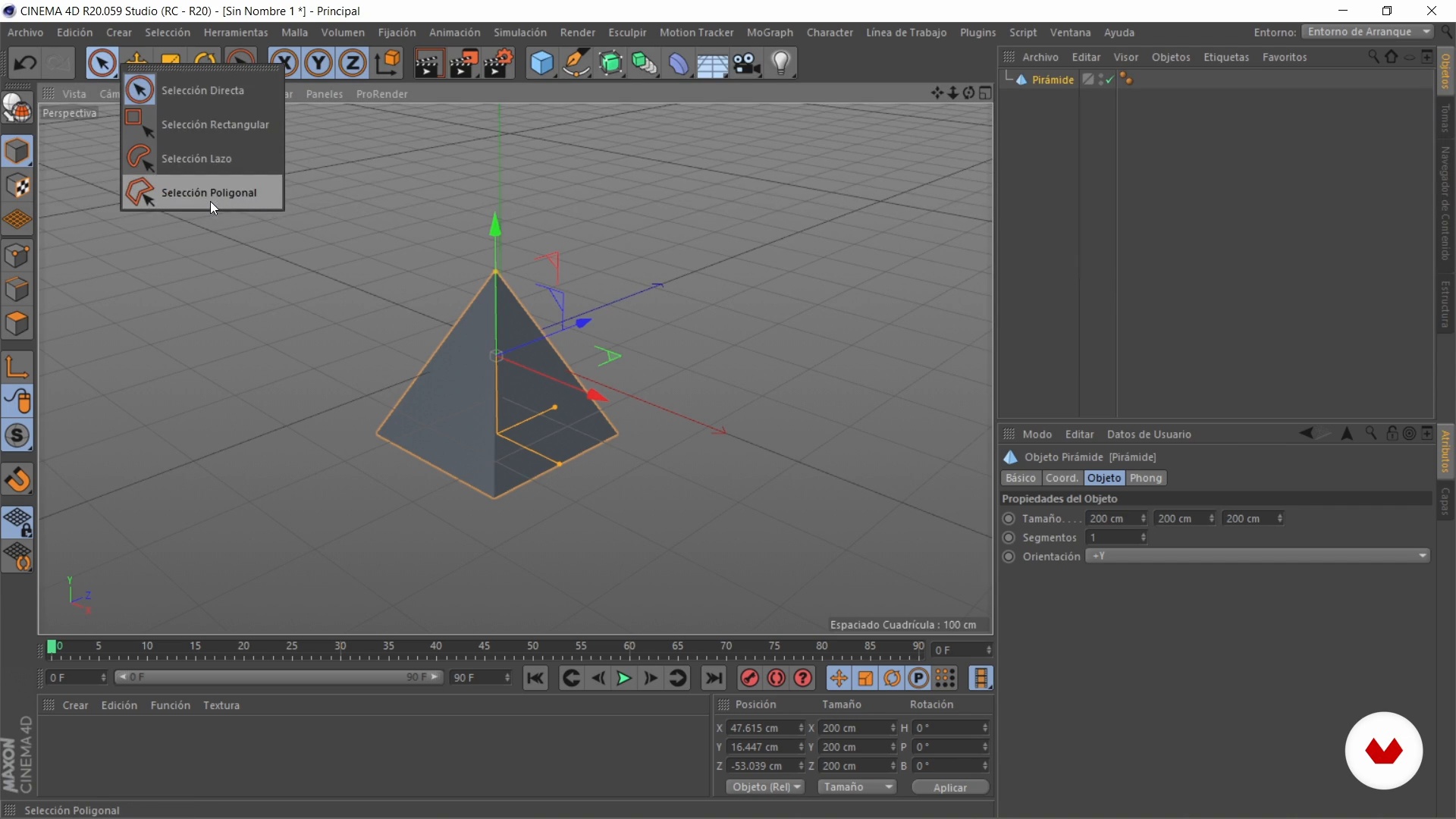Add a light bulb icon
This screenshot has height=819, width=1456.
click(x=781, y=63)
